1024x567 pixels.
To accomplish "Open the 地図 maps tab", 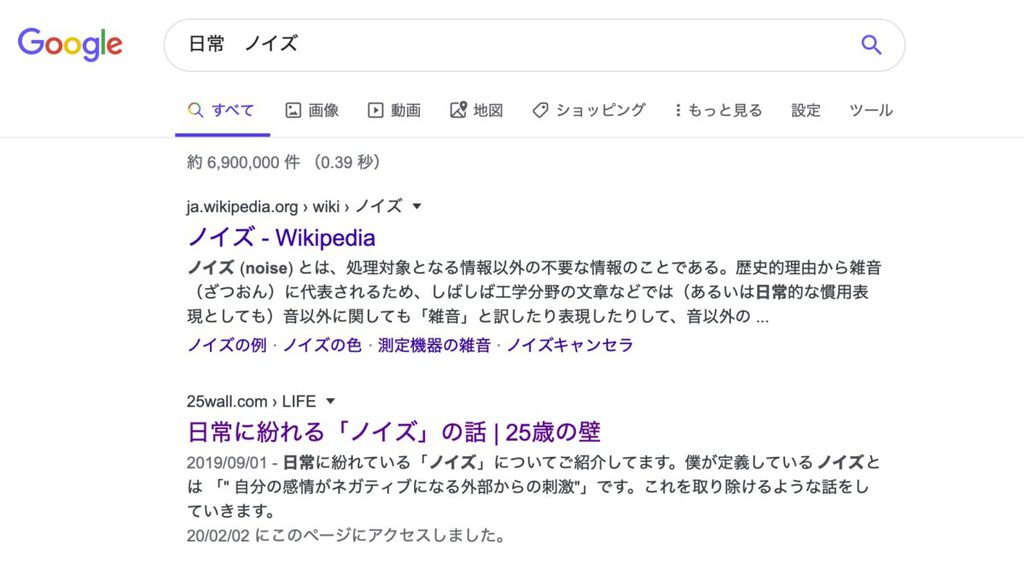I will click(477, 110).
